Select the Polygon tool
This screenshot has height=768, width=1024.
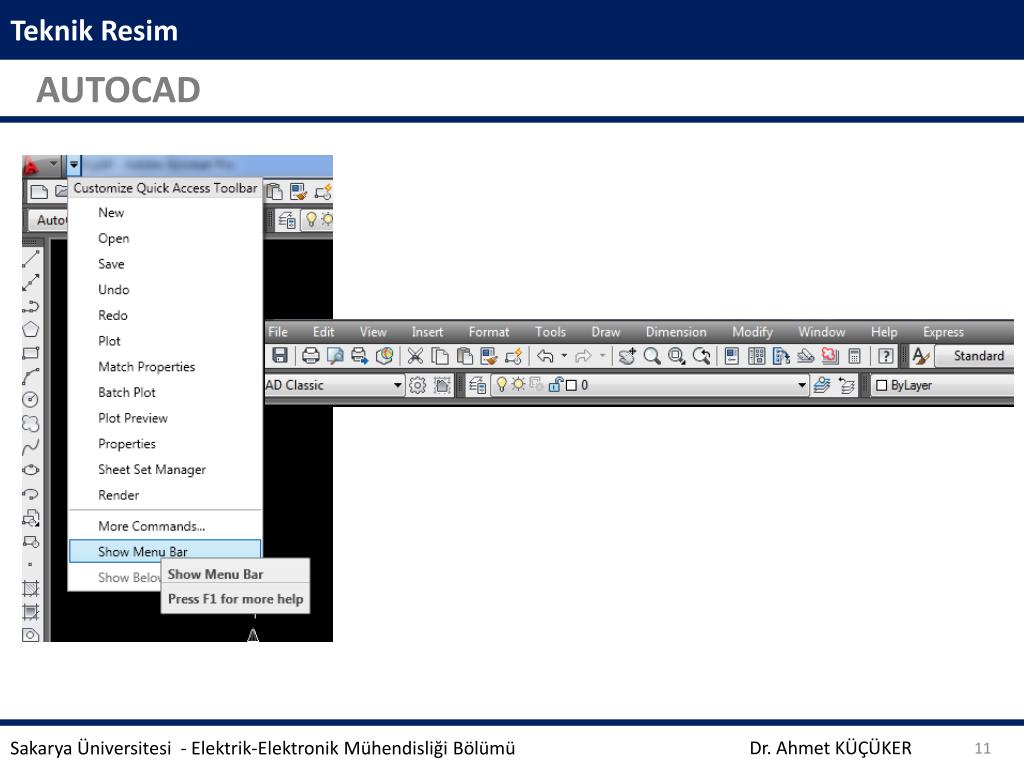pyautogui.click(x=31, y=329)
